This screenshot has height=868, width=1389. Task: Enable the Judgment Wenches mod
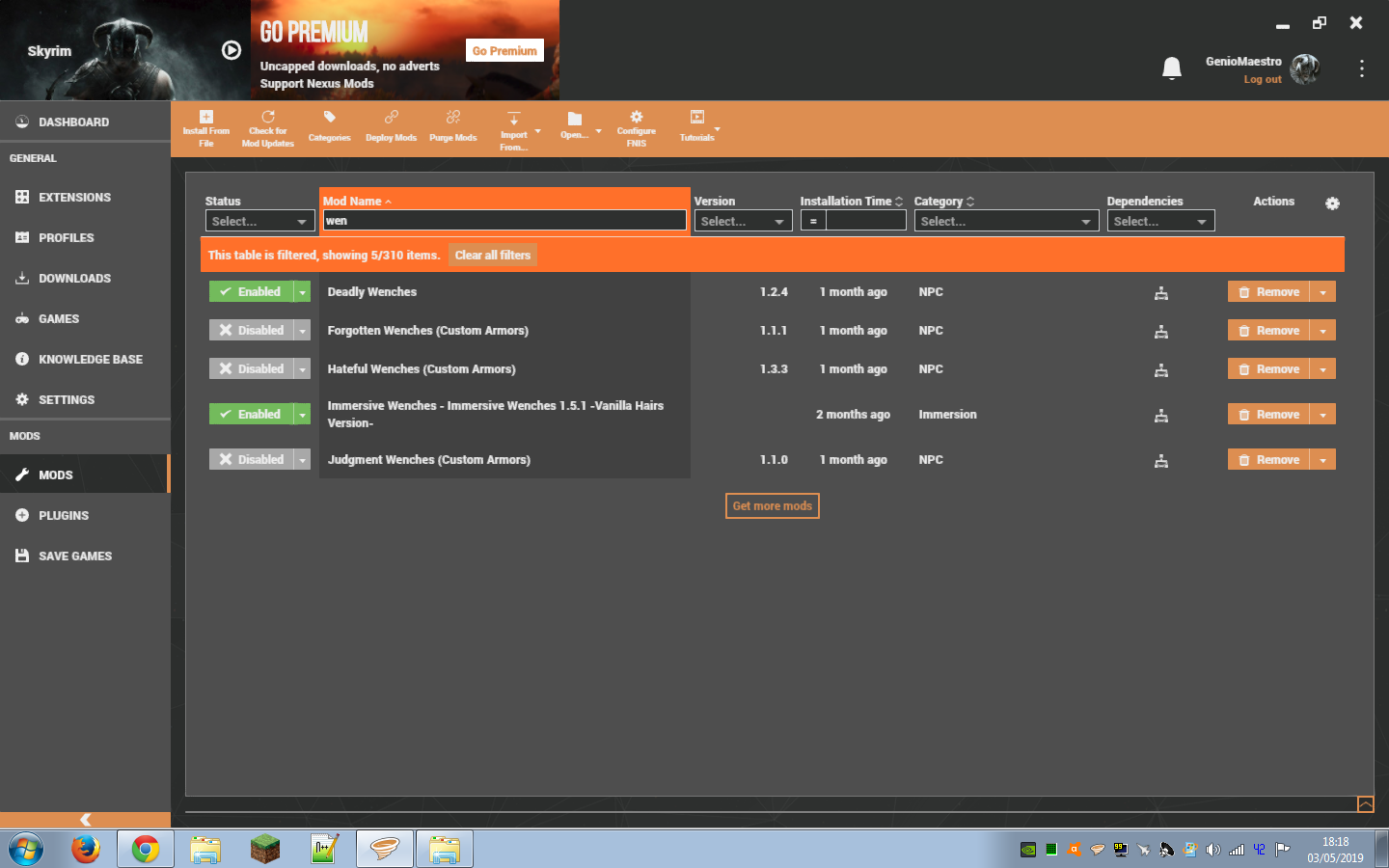[251, 459]
